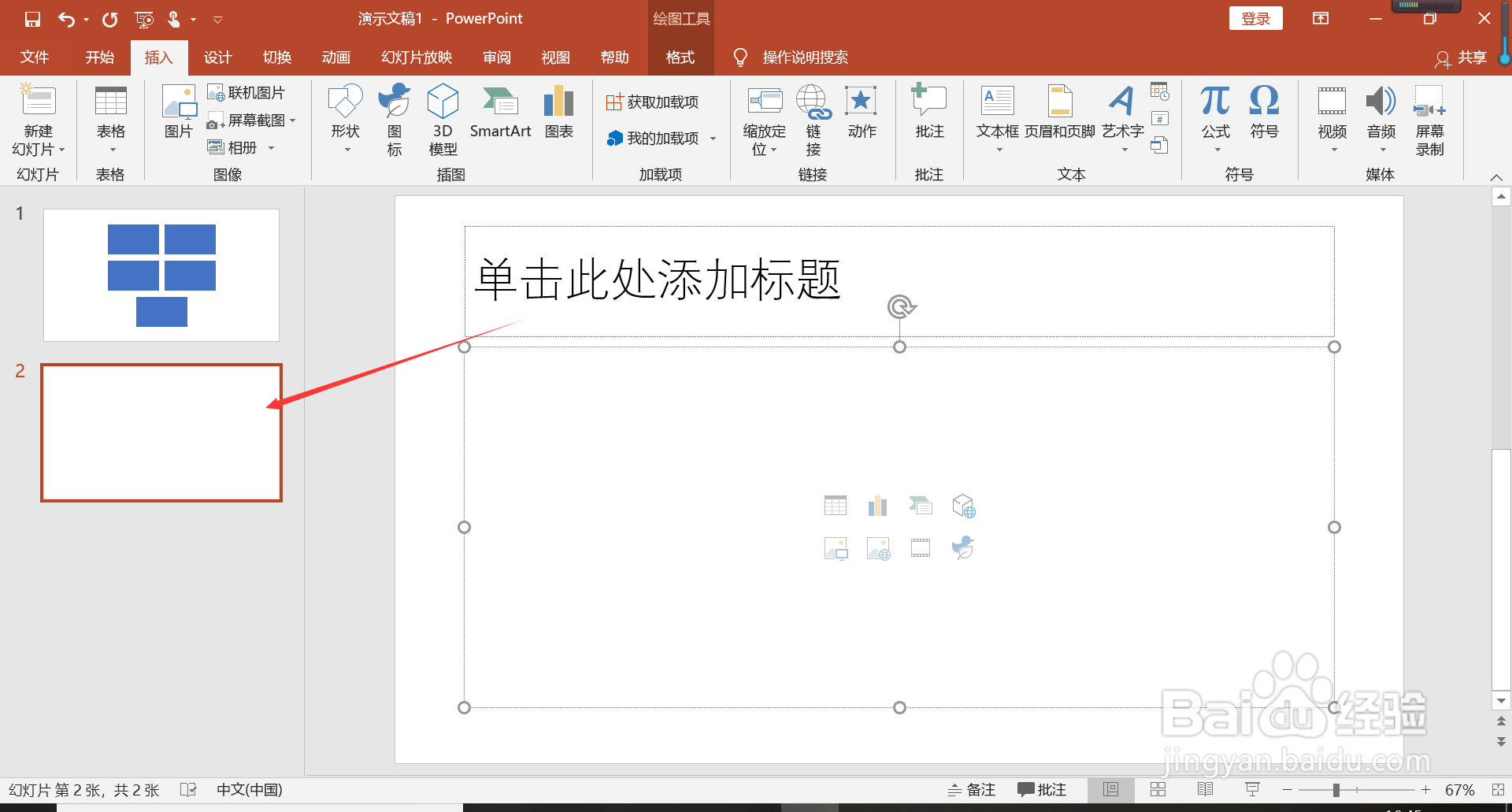This screenshot has height=812, width=1512.
Task: Switch to the 设计 ribbon tab
Action: (x=217, y=57)
